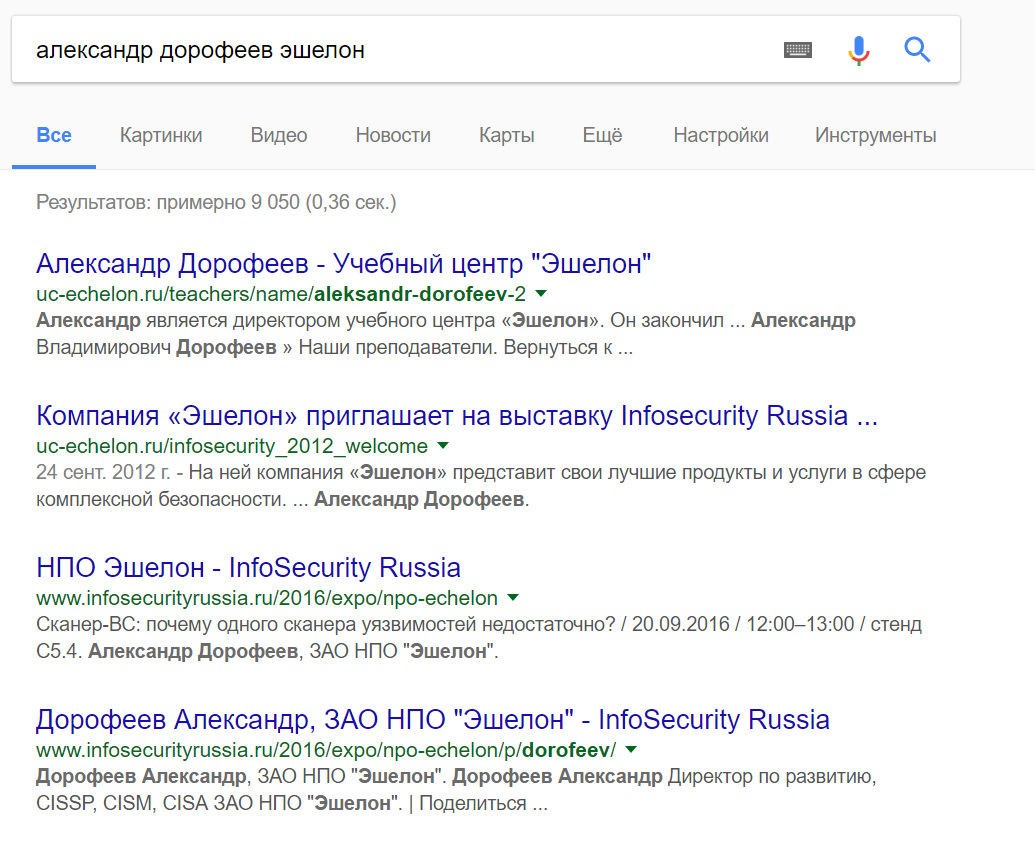Select the 'Все' results tab
The image size is (1035, 854).
tap(54, 135)
